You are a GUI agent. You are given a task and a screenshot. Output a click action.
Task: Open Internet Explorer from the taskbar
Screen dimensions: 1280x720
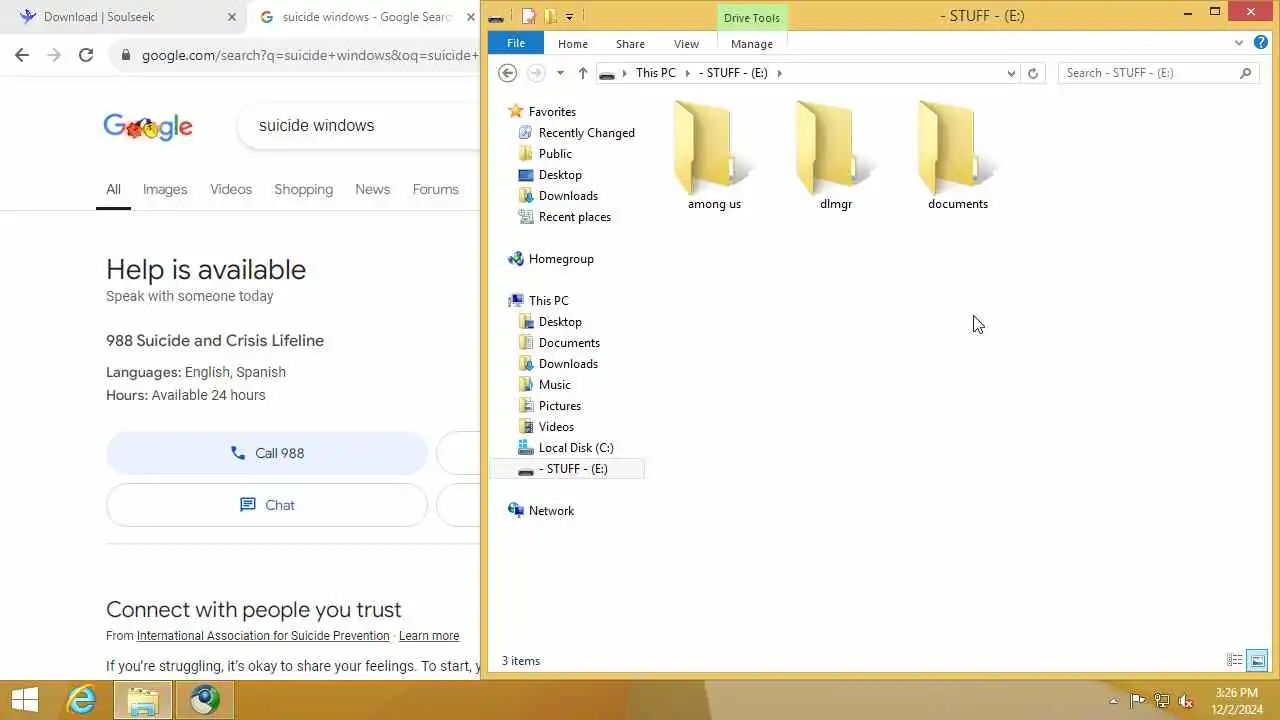tap(81, 700)
